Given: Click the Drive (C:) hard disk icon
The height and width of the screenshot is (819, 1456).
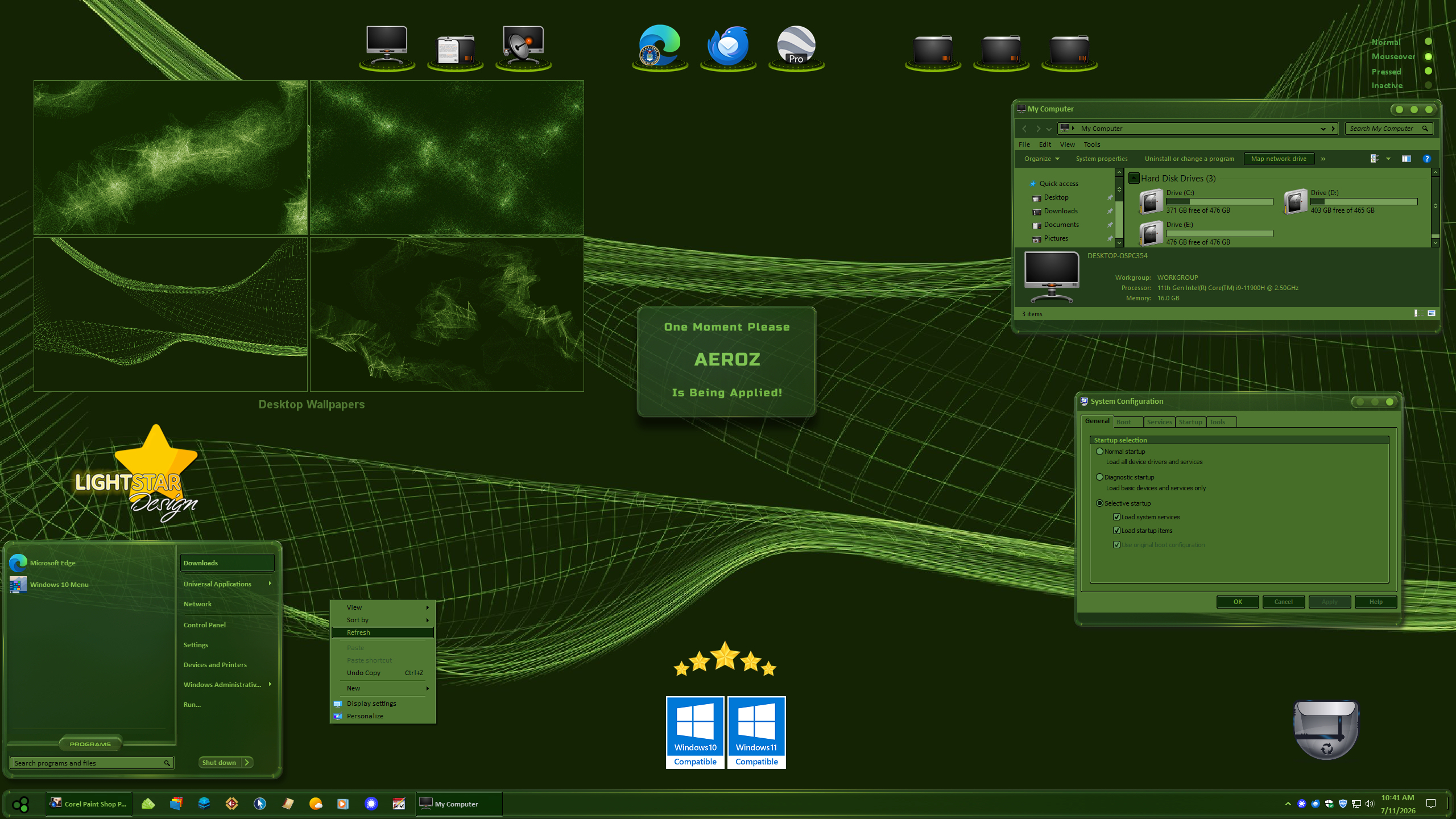Looking at the screenshot, I should [1151, 202].
